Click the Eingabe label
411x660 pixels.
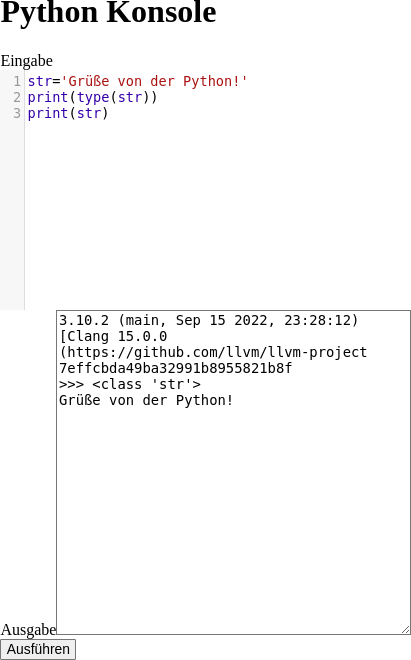27,61
